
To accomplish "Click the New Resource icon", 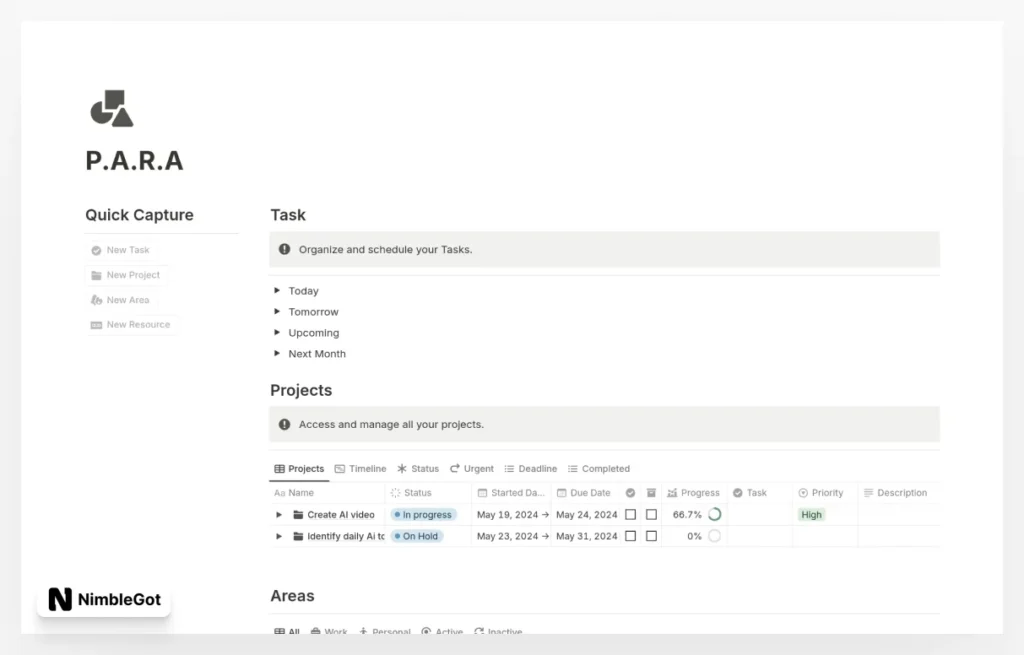I will point(97,324).
